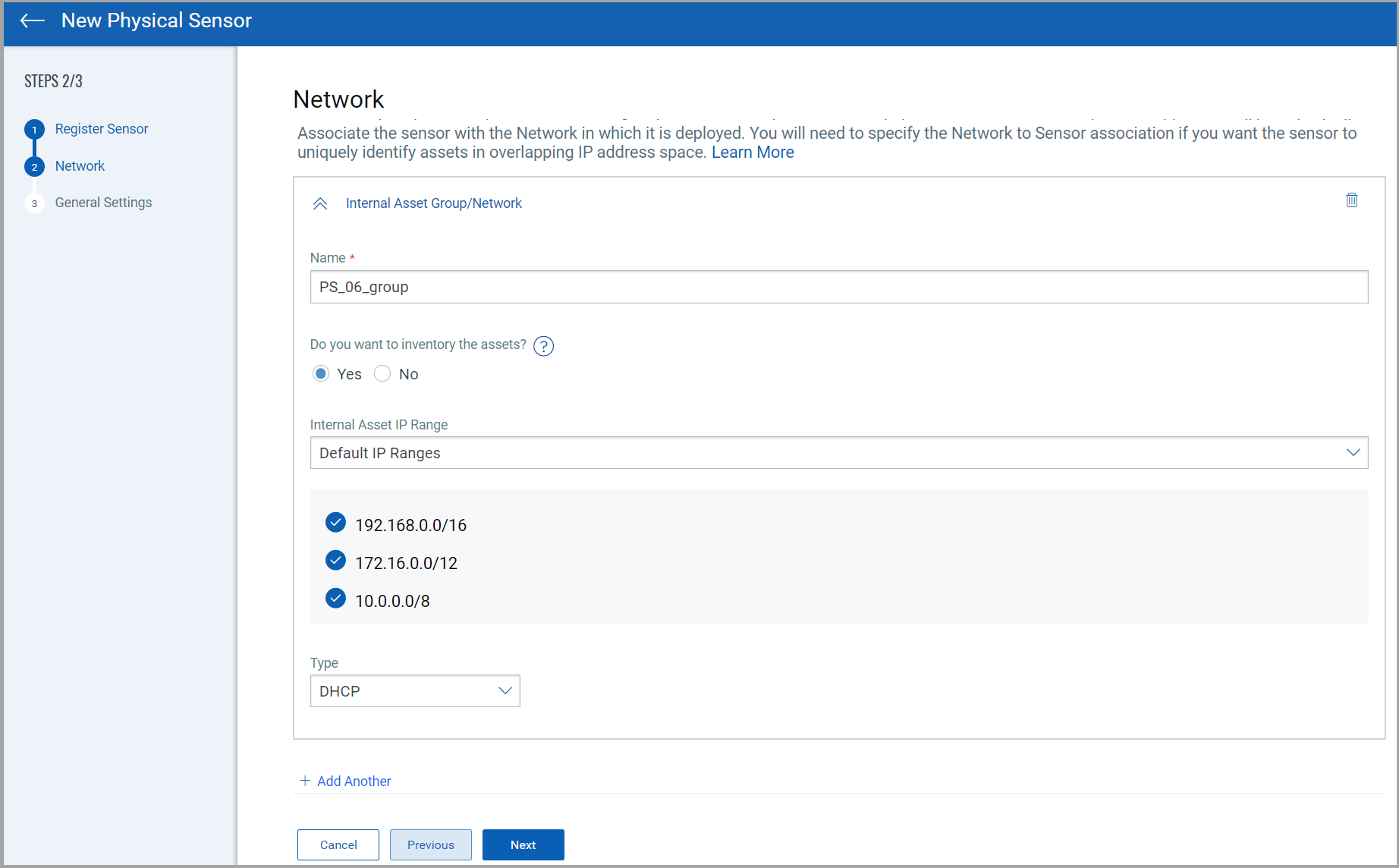Choose No for inventorying the assets
Image resolution: width=1399 pixels, height=868 pixels.
[x=382, y=373]
